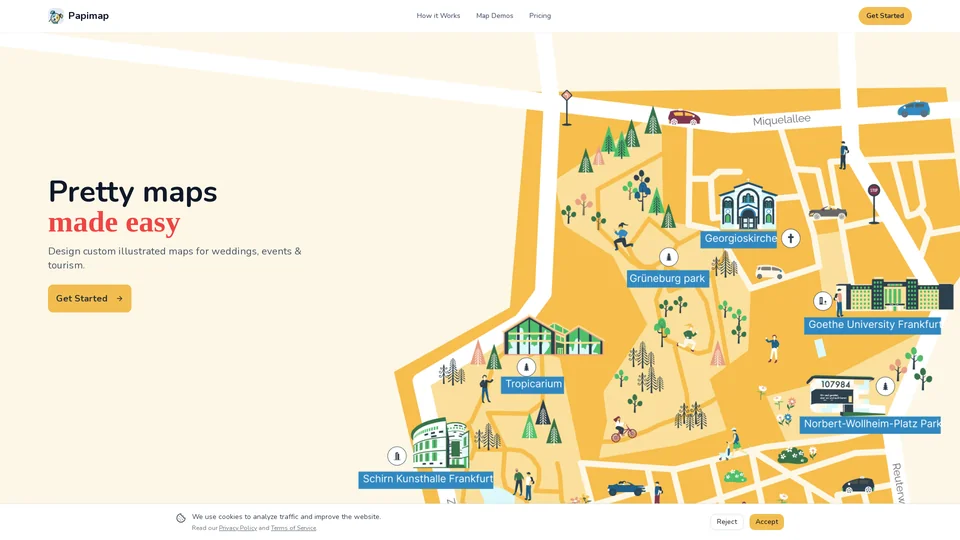
Task: Click the Goethe University building illustration
Action: tap(898, 294)
